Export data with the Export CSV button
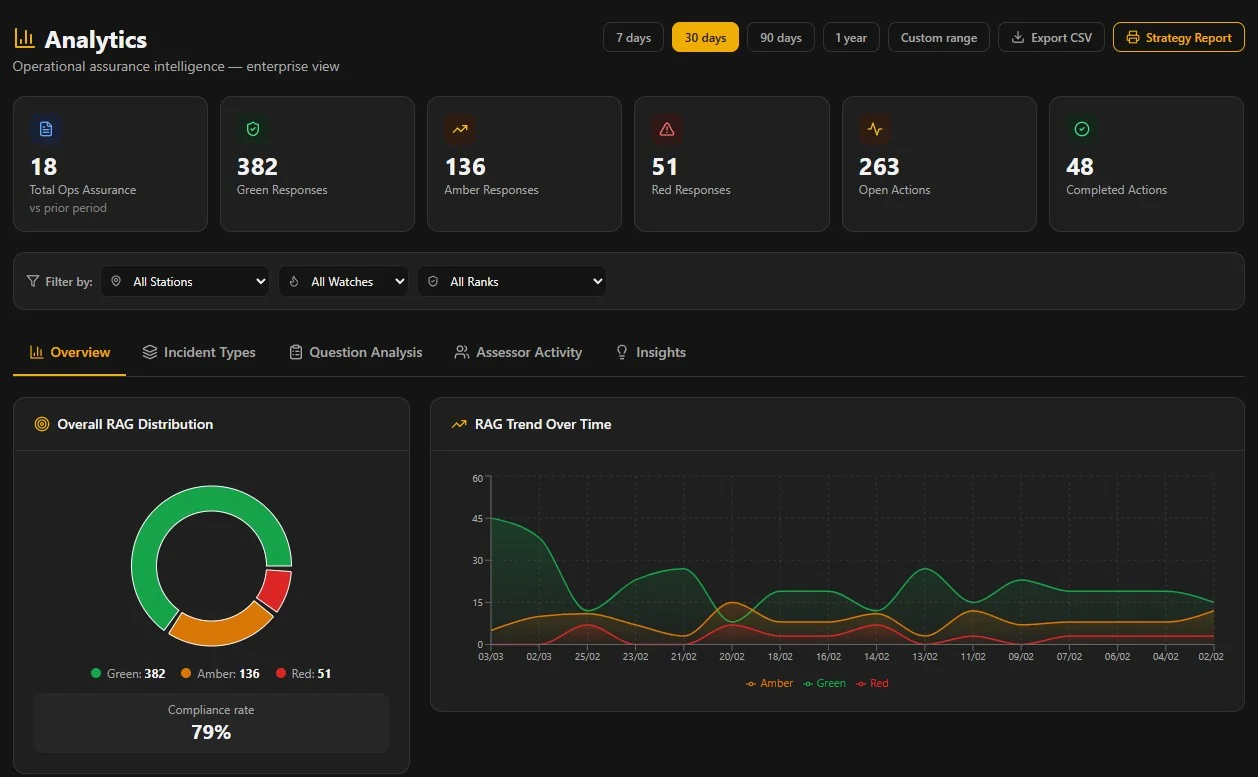 tap(1052, 38)
